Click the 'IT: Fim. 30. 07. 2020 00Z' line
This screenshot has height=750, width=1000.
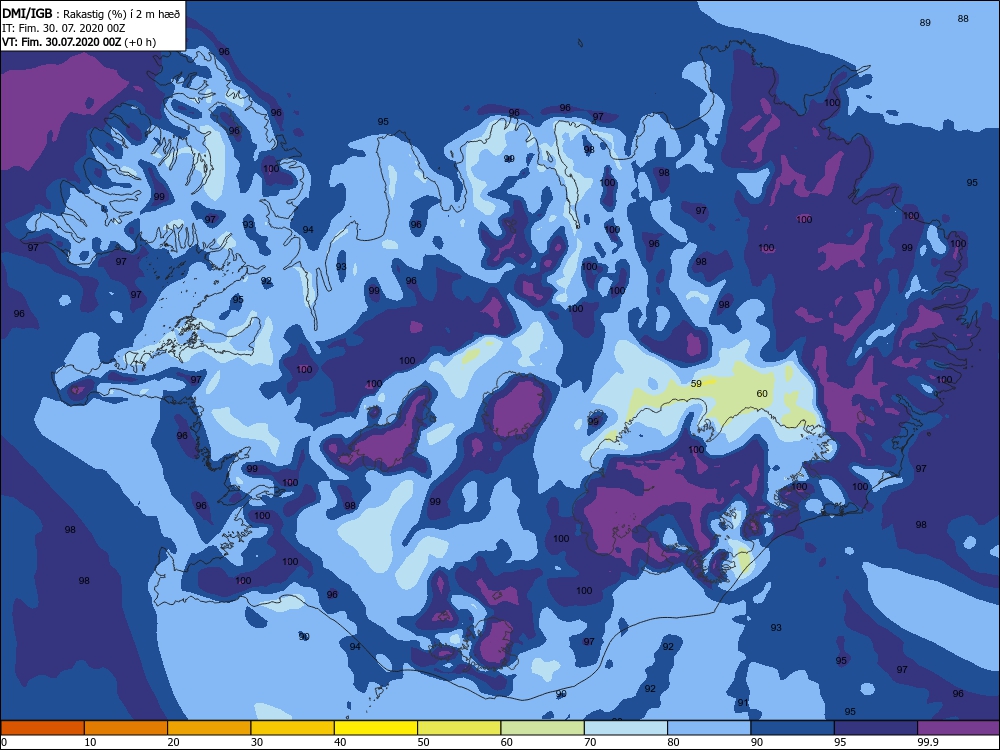pos(64,28)
